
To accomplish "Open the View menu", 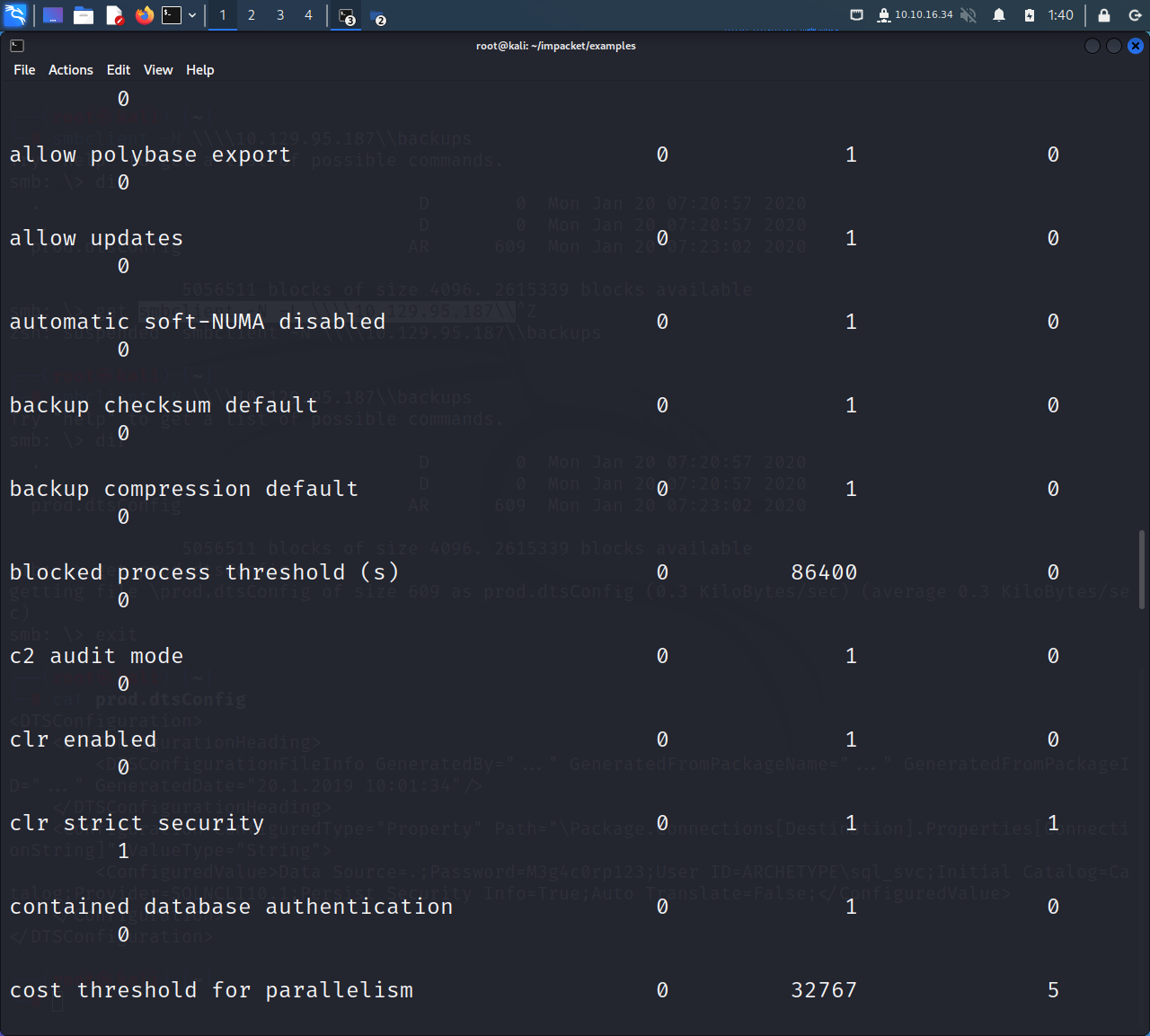I will 158,70.
